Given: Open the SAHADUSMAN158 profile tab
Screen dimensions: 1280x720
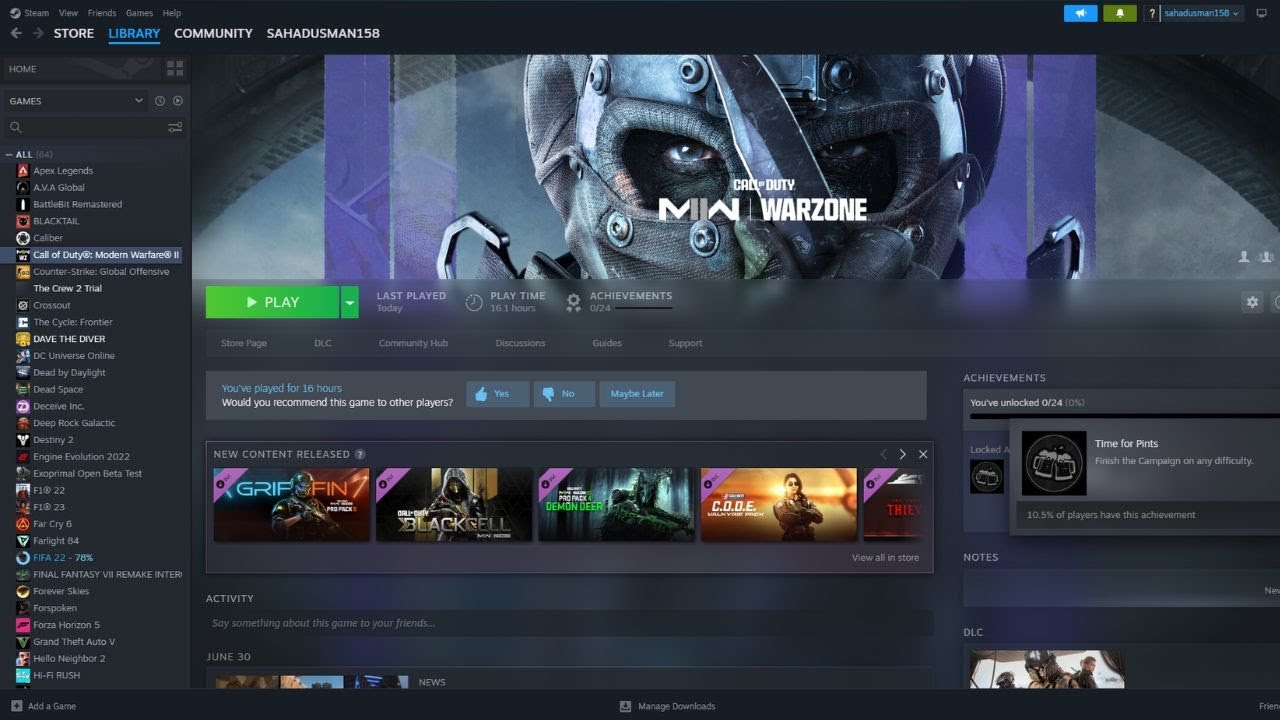Looking at the screenshot, I should pos(323,33).
